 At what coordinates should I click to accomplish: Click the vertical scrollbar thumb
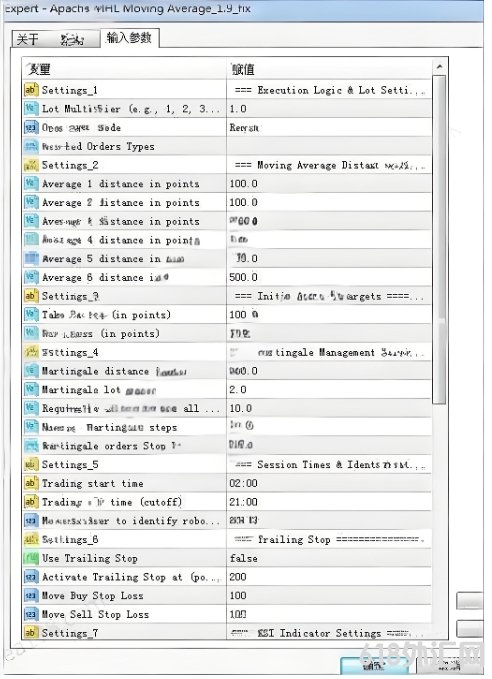tap(439, 239)
